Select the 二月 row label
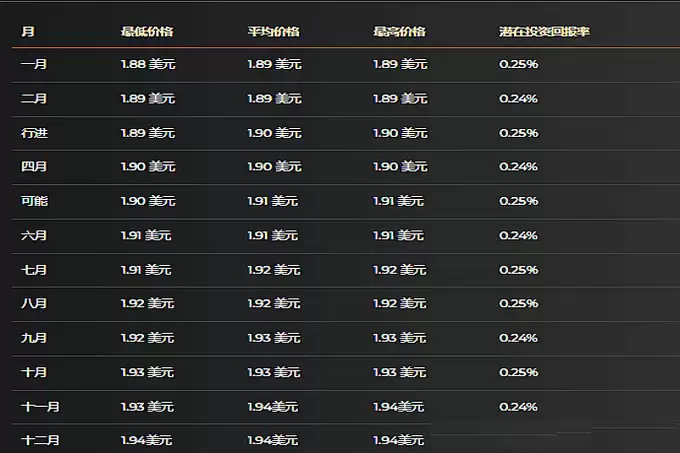 [34, 98]
